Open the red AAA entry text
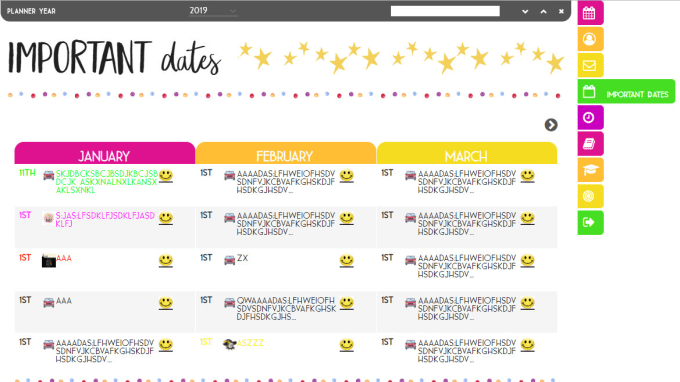This screenshot has height=382, width=680. click(x=64, y=258)
